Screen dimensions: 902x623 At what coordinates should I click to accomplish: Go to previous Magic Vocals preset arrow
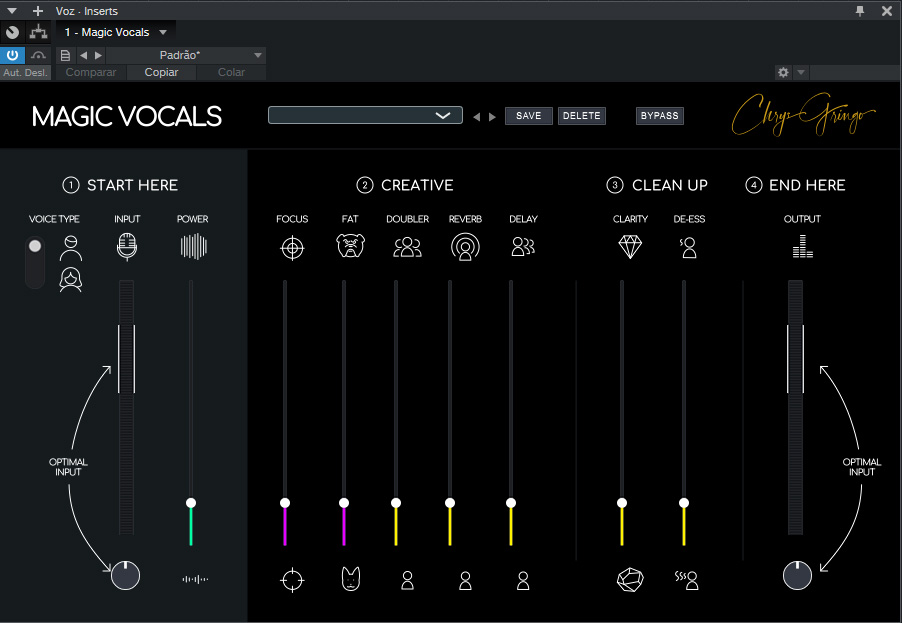[x=476, y=117]
